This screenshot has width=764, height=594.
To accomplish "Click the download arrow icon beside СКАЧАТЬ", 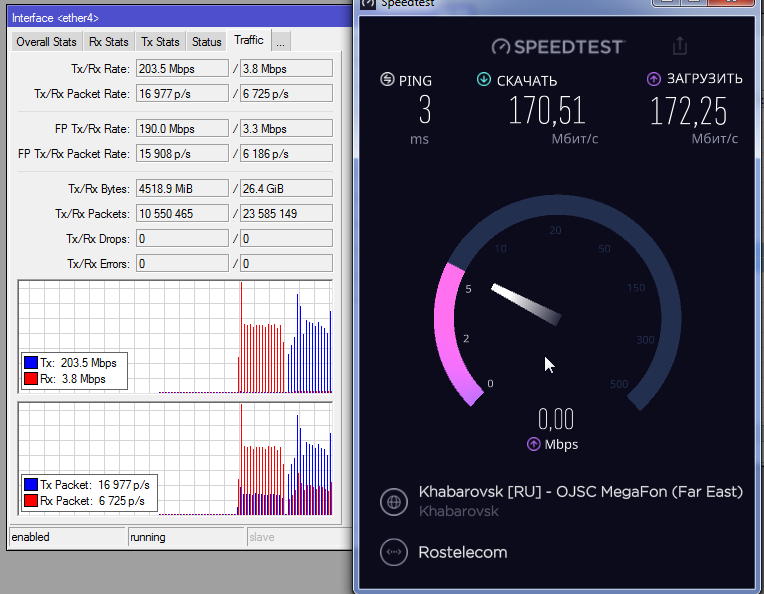I will pyautogui.click(x=484, y=79).
